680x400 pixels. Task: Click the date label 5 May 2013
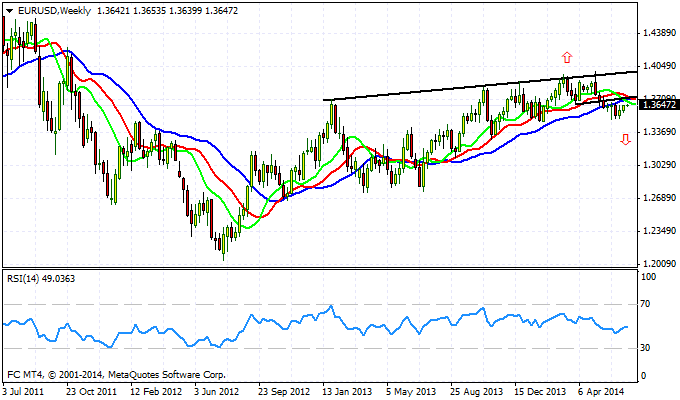(x=411, y=392)
